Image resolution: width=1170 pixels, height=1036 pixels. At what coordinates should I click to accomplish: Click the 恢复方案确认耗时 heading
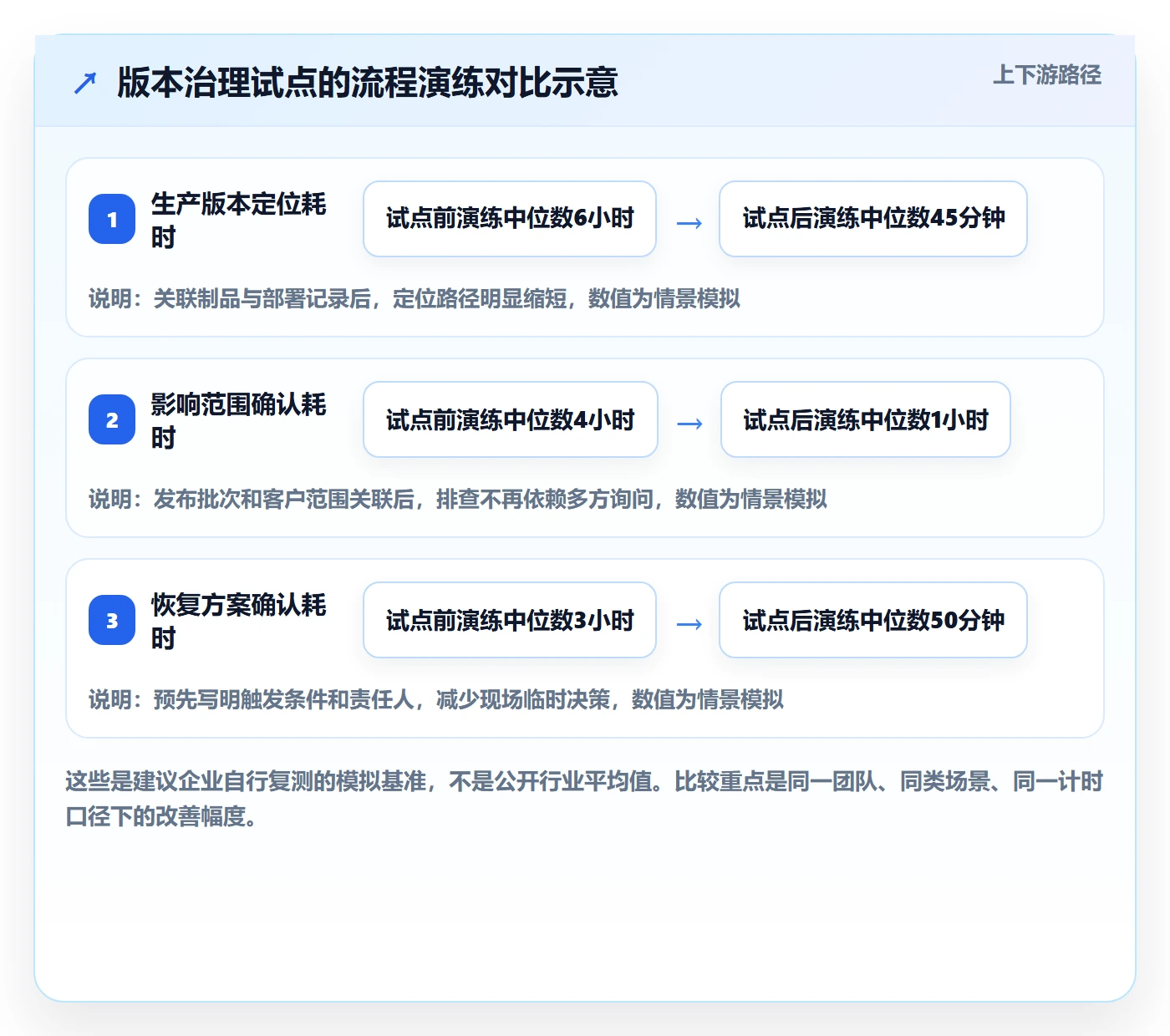tap(238, 621)
